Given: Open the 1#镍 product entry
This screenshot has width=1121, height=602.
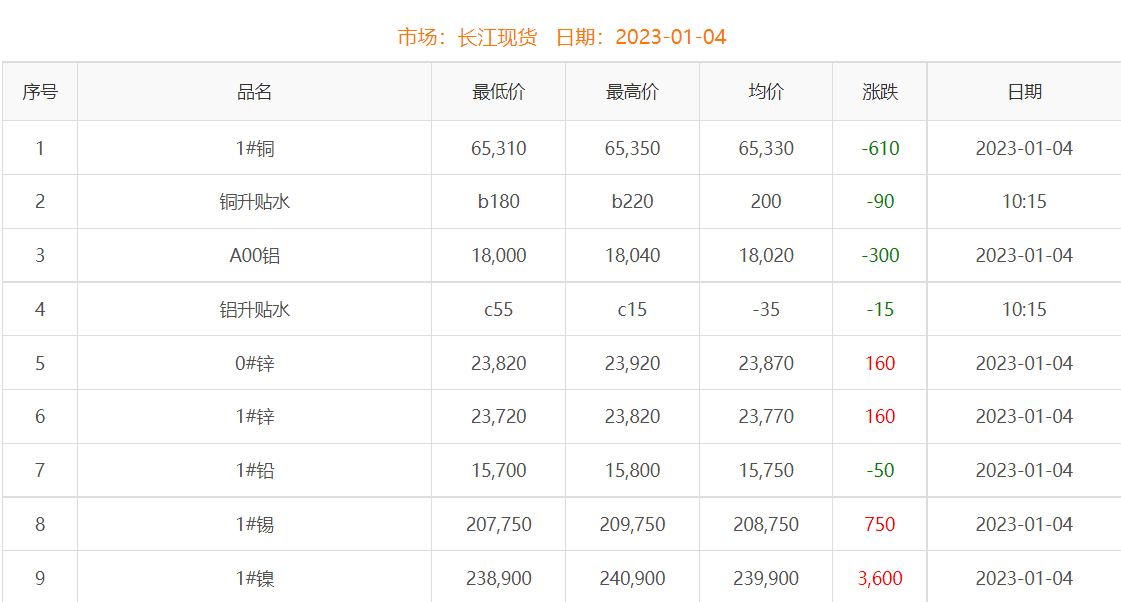Looking at the screenshot, I should (x=254, y=579).
